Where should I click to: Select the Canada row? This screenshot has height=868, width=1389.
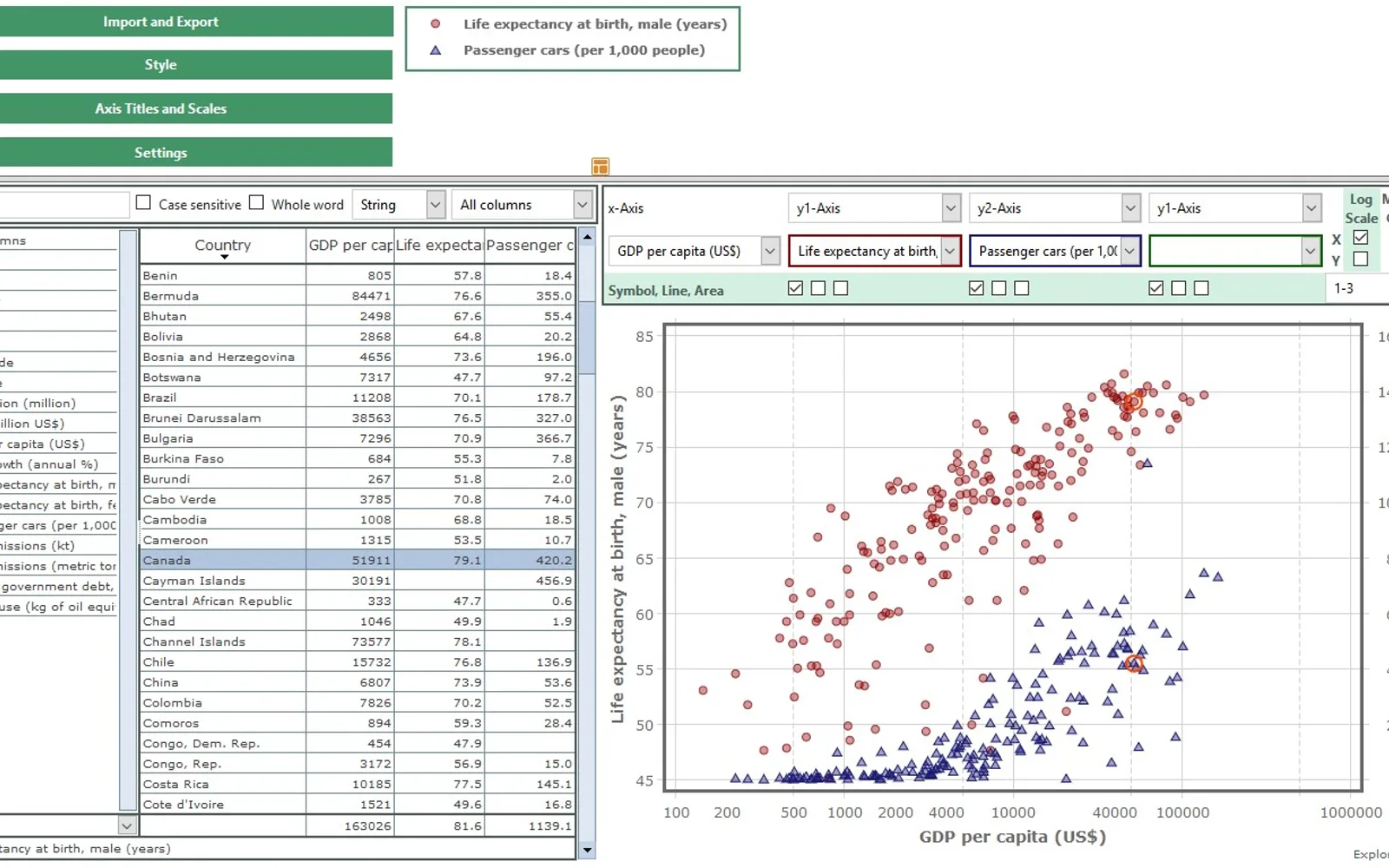click(358, 561)
